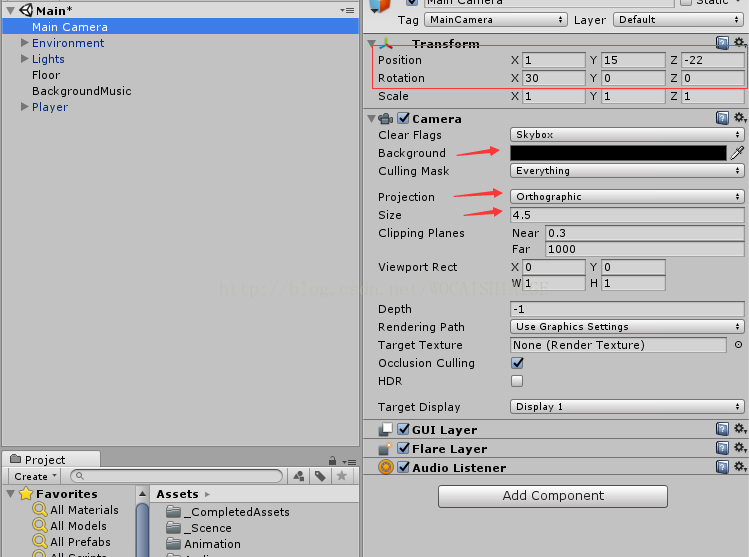
Task: Click Search by Type icon in Project
Action: click(299, 476)
